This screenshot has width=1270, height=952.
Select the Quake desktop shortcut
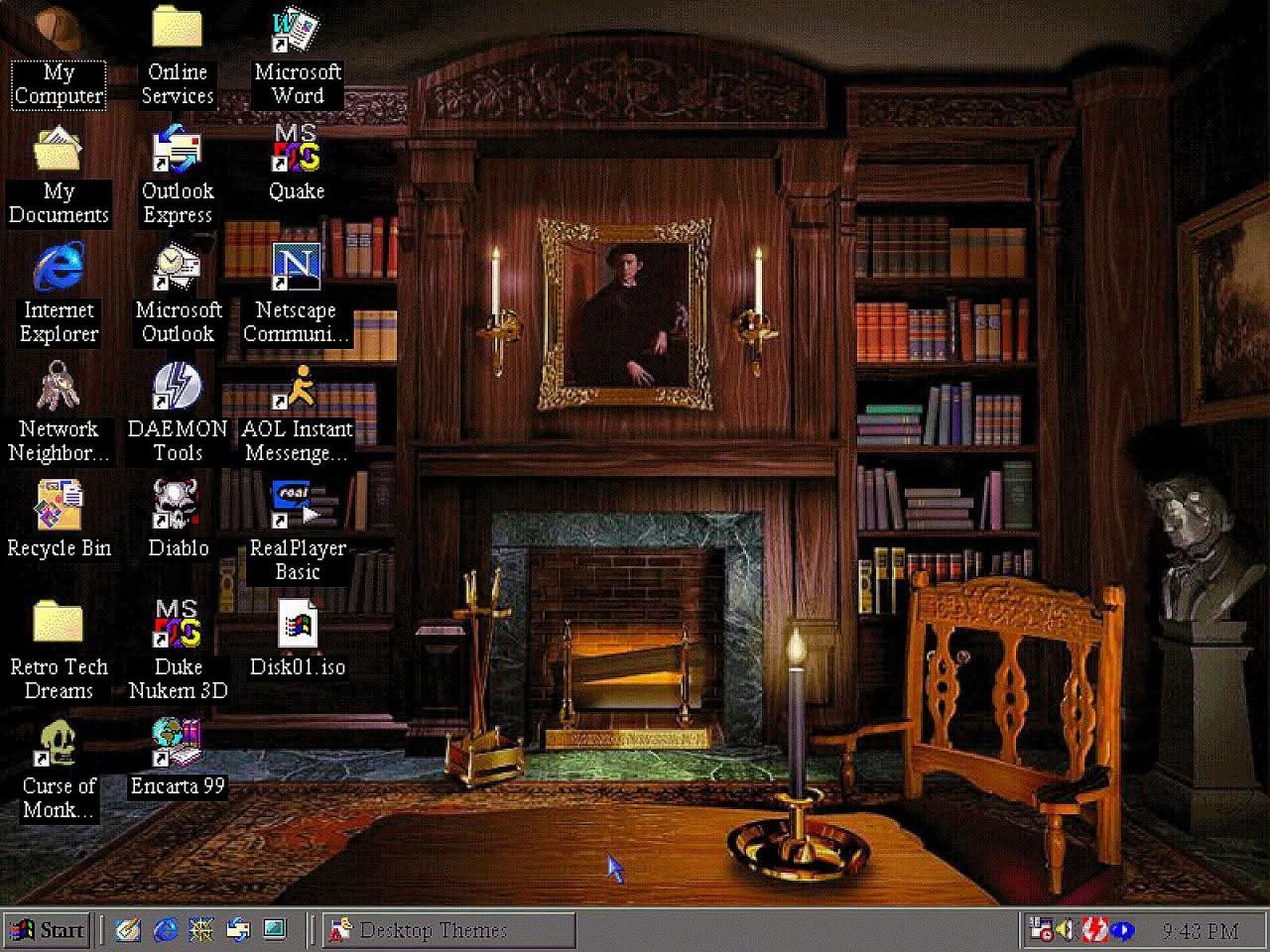click(297, 164)
